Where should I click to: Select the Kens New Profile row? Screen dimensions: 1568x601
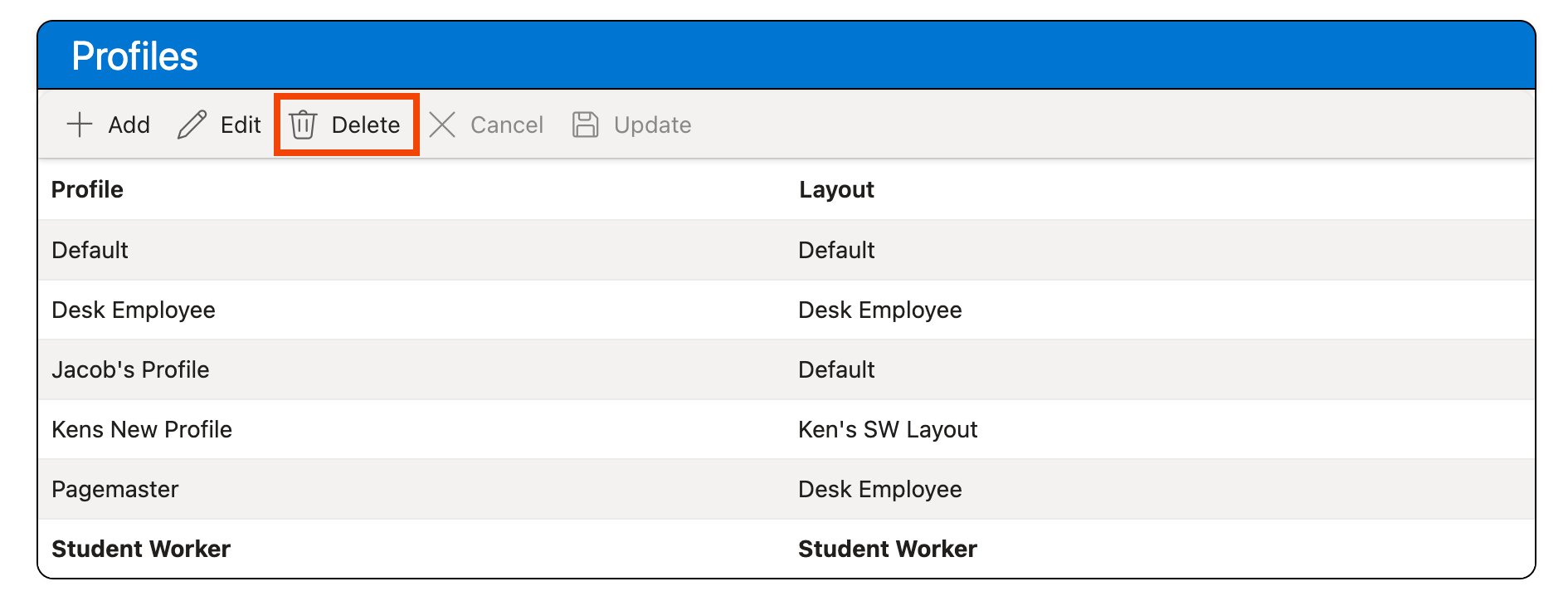142,429
